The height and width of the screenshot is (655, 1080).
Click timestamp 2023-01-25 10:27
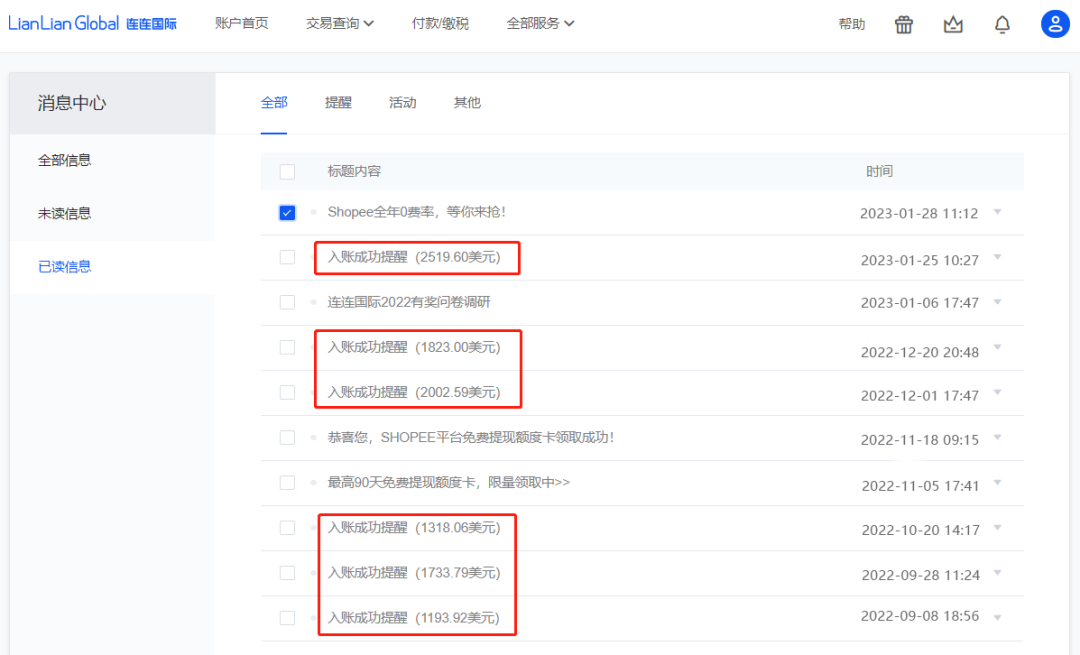tap(920, 260)
